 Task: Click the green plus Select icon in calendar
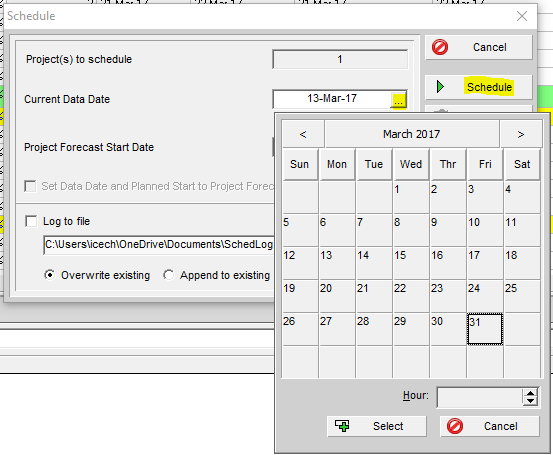click(342, 426)
